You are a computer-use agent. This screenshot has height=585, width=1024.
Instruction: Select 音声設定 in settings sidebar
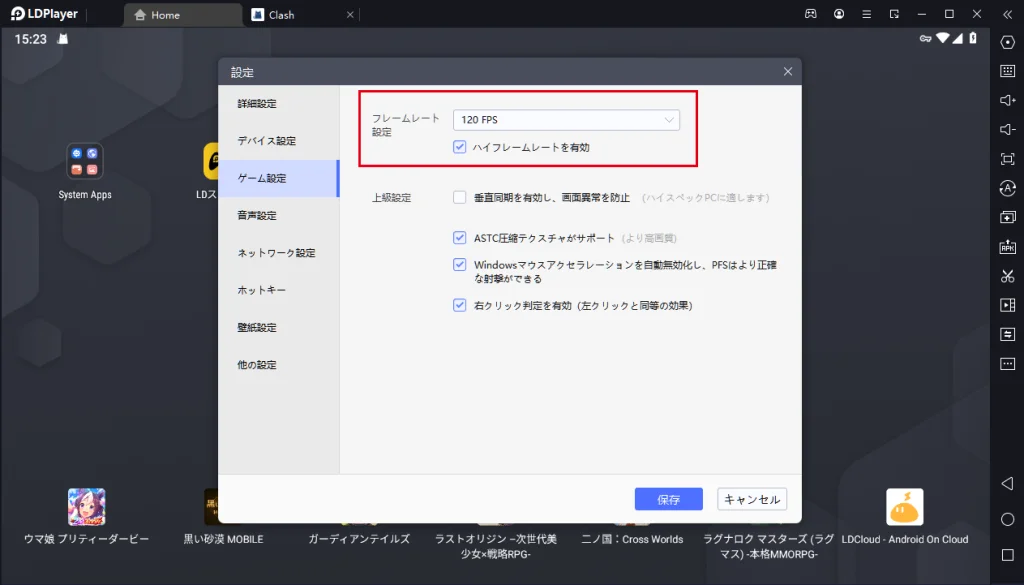coord(279,215)
